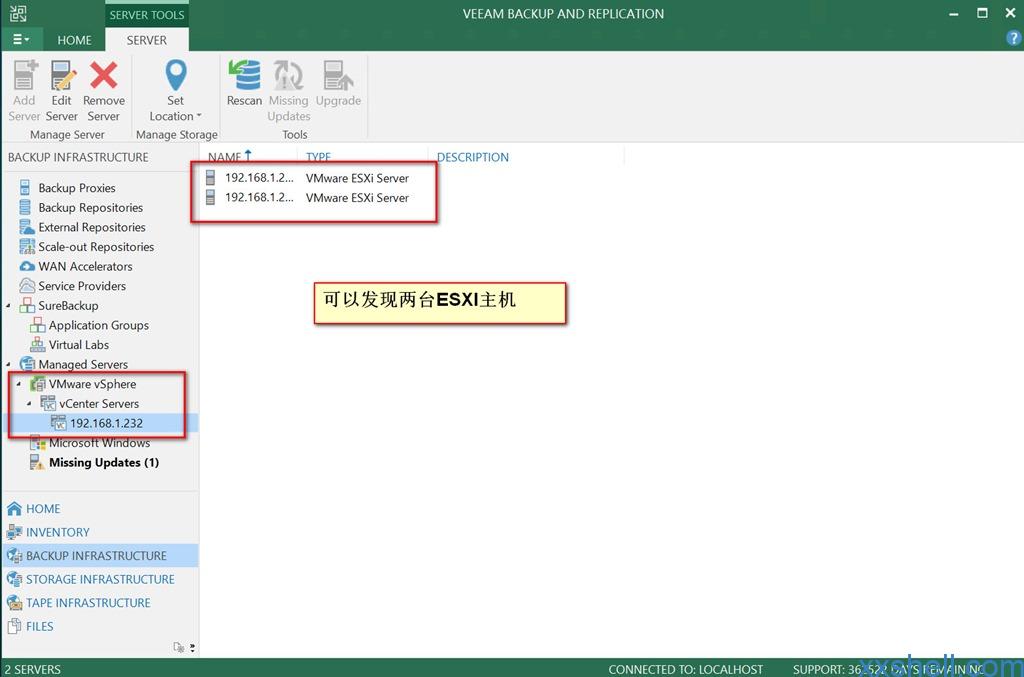The image size is (1024, 677).
Task: Click the Rescan tool icon
Action: pos(244,75)
